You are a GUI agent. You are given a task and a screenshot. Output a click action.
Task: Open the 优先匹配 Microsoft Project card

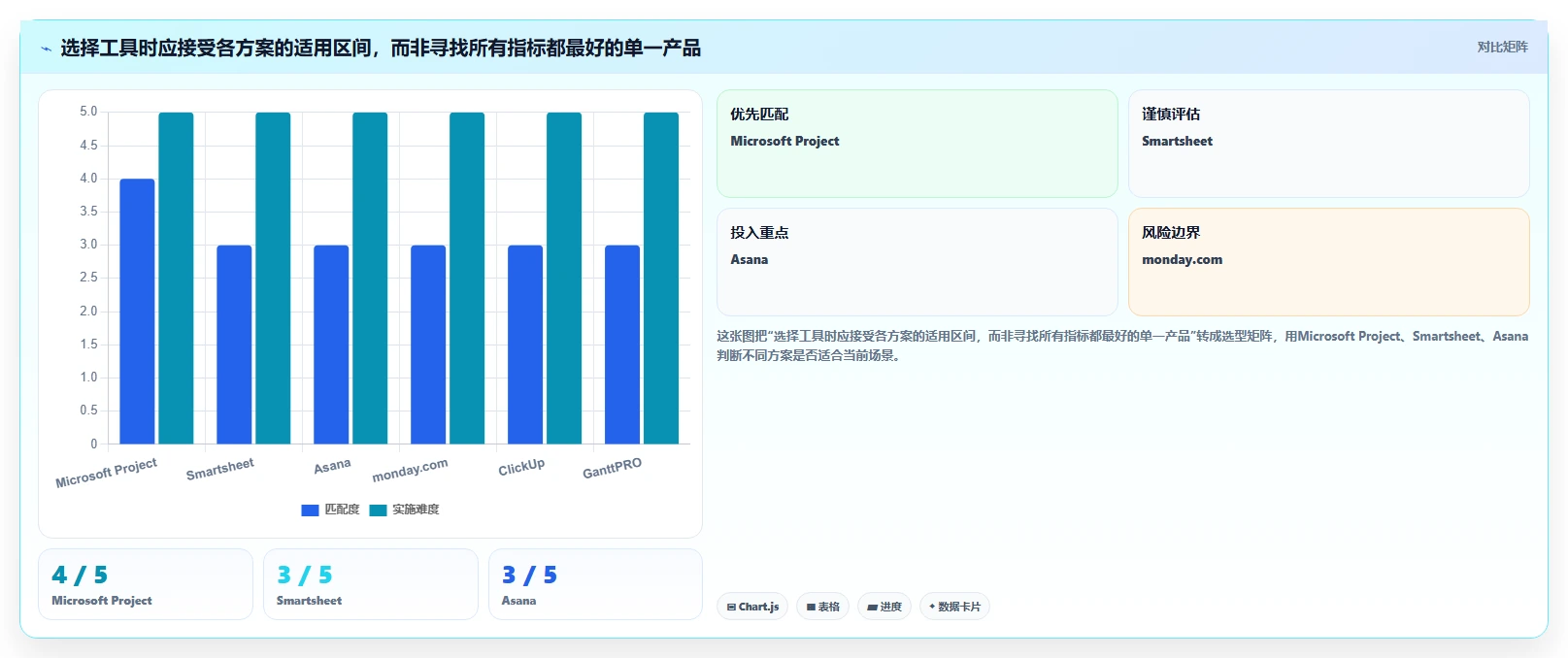click(x=917, y=144)
